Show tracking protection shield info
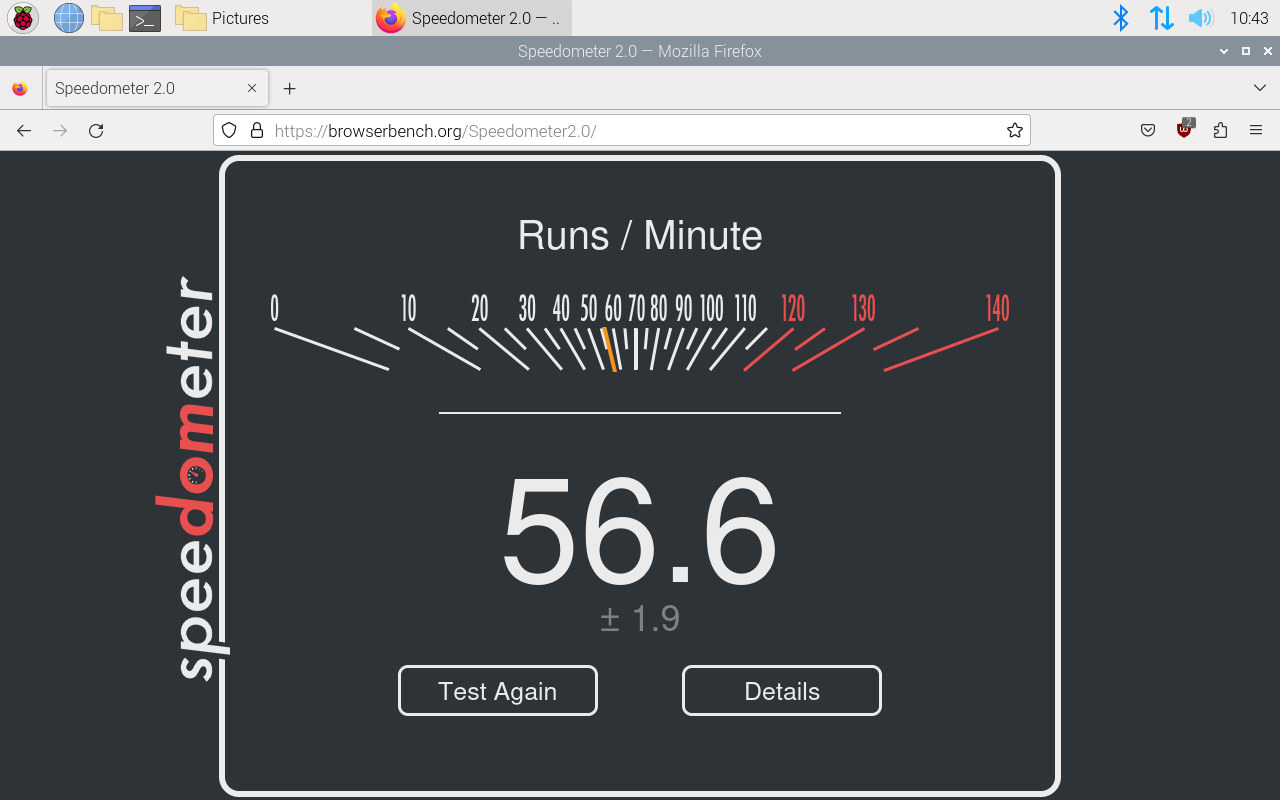The width and height of the screenshot is (1280, 800). tap(229, 130)
